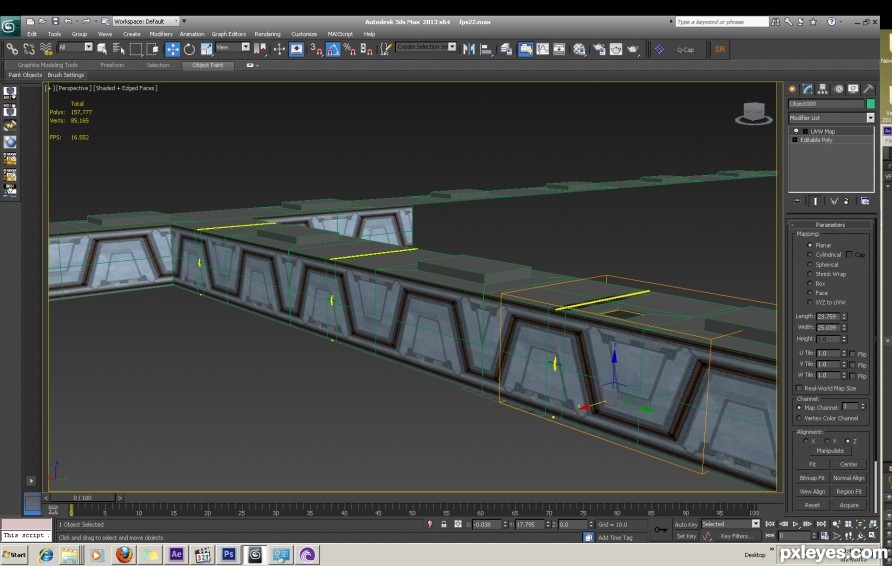The height and width of the screenshot is (566, 892).
Task: Click the Manipulate button
Action: pyautogui.click(x=830, y=451)
